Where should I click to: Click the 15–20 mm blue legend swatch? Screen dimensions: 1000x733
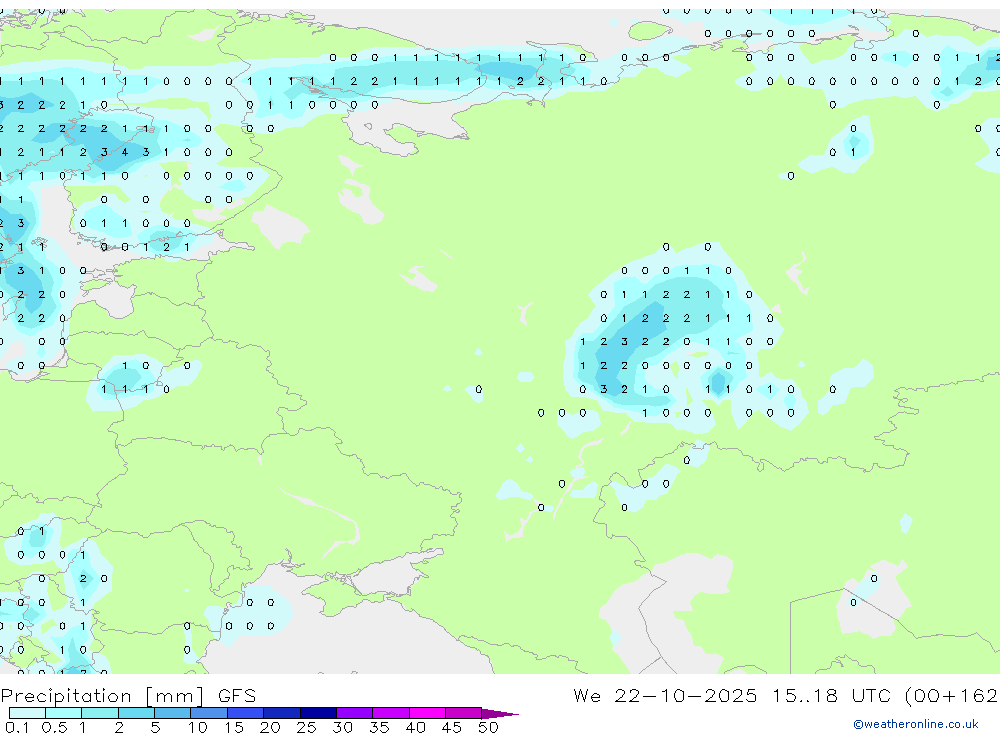[x=246, y=713]
